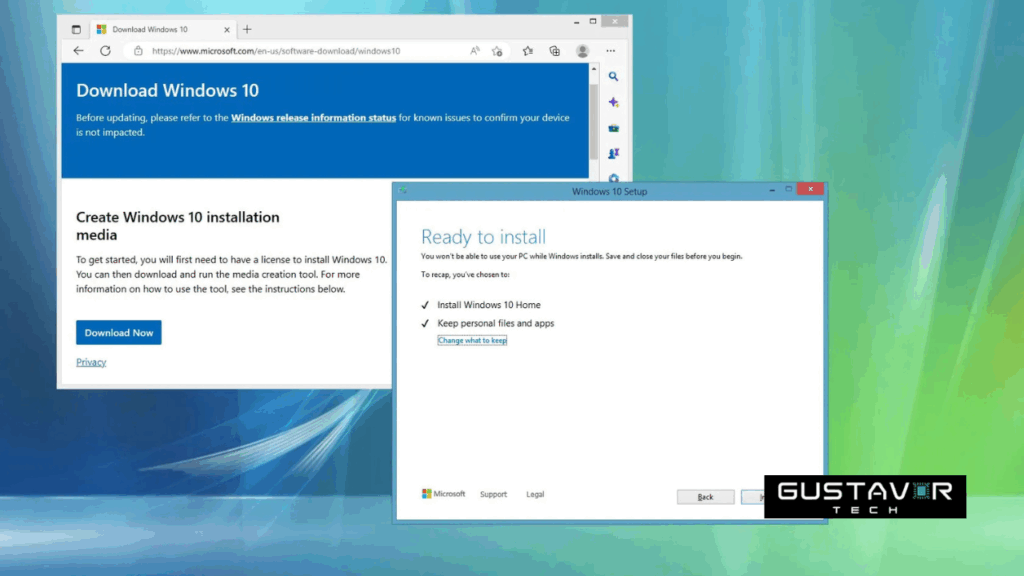1024x576 pixels.
Task: Open the sidebar Tools briefcase icon
Action: click(613, 128)
